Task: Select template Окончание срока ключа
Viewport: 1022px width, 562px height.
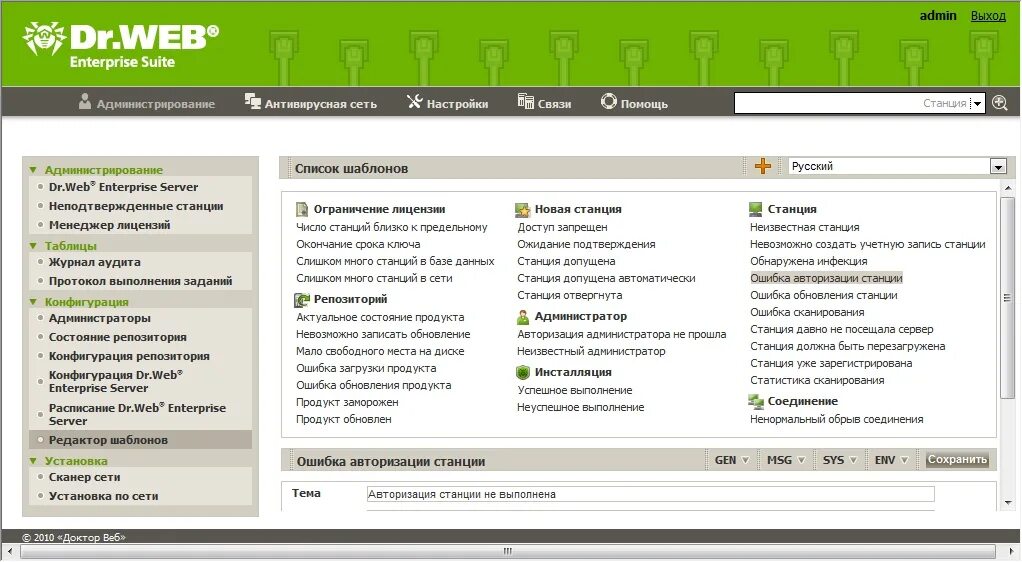Action: pos(358,244)
